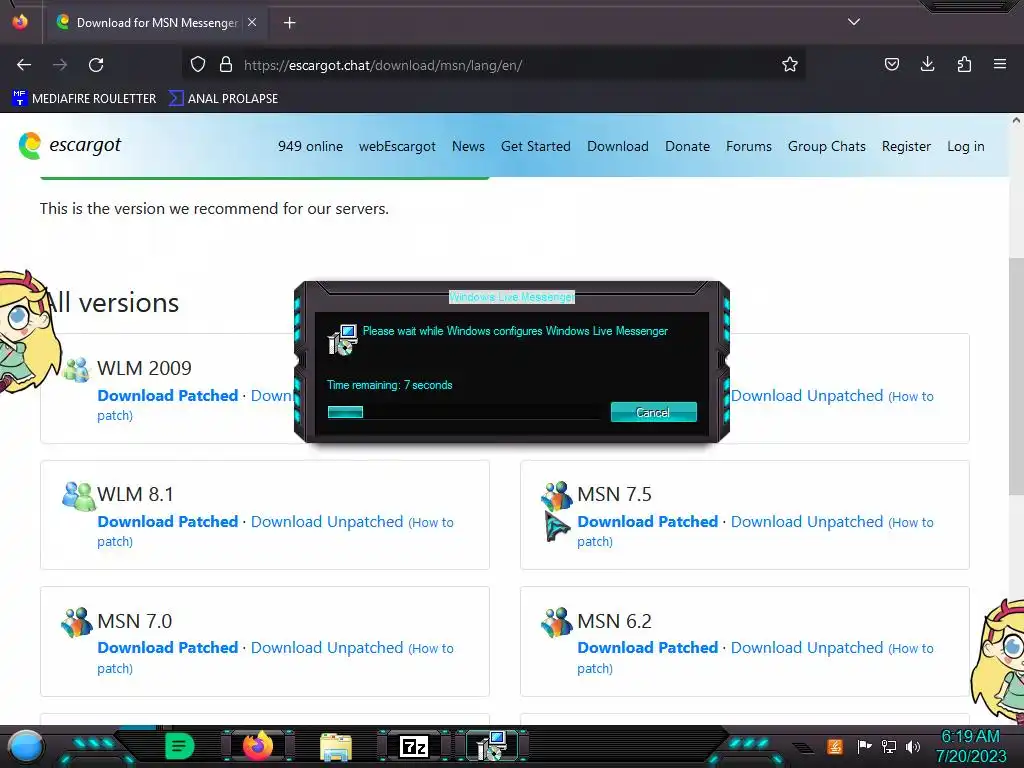Go back with the browser back arrow
The image size is (1024, 768).
pos(24,65)
